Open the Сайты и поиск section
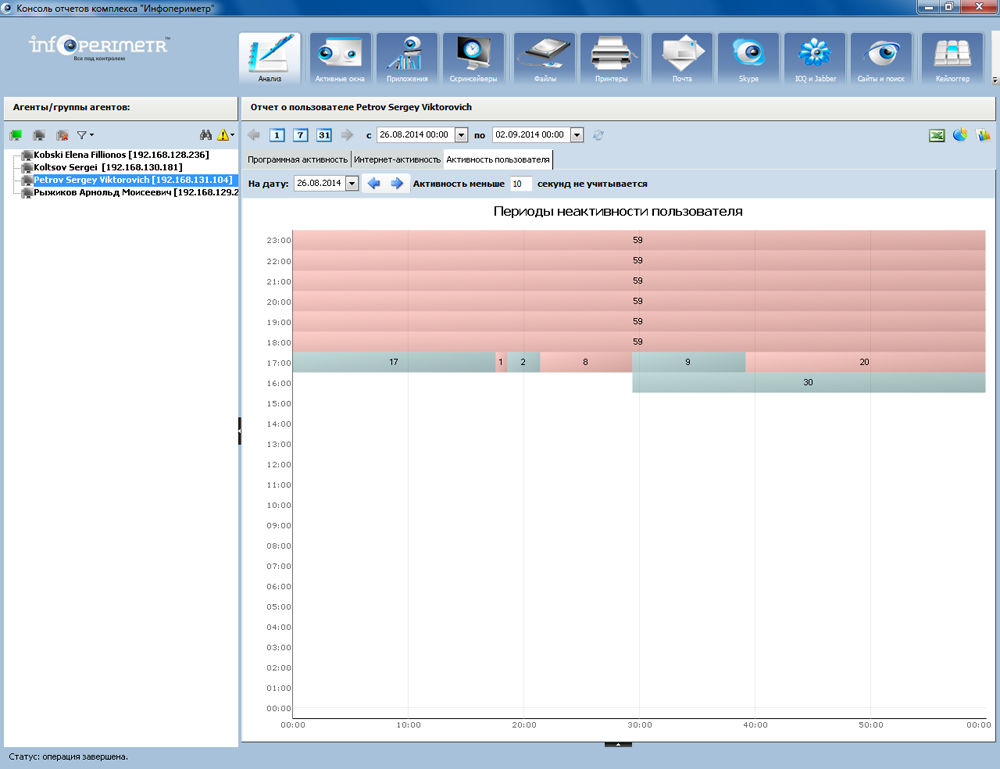1000x769 pixels. (x=881, y=58)
